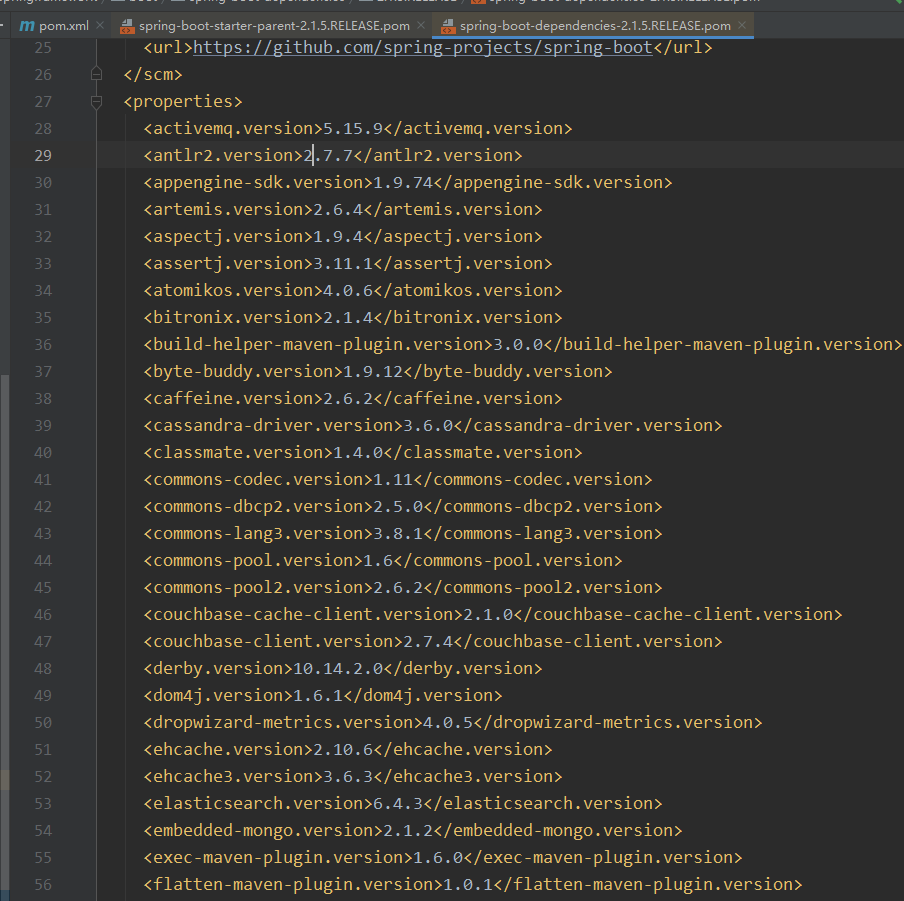
Task: Click the exec-maven-plugin.version 1.6.0 line
Action: (x=443, y=858)
